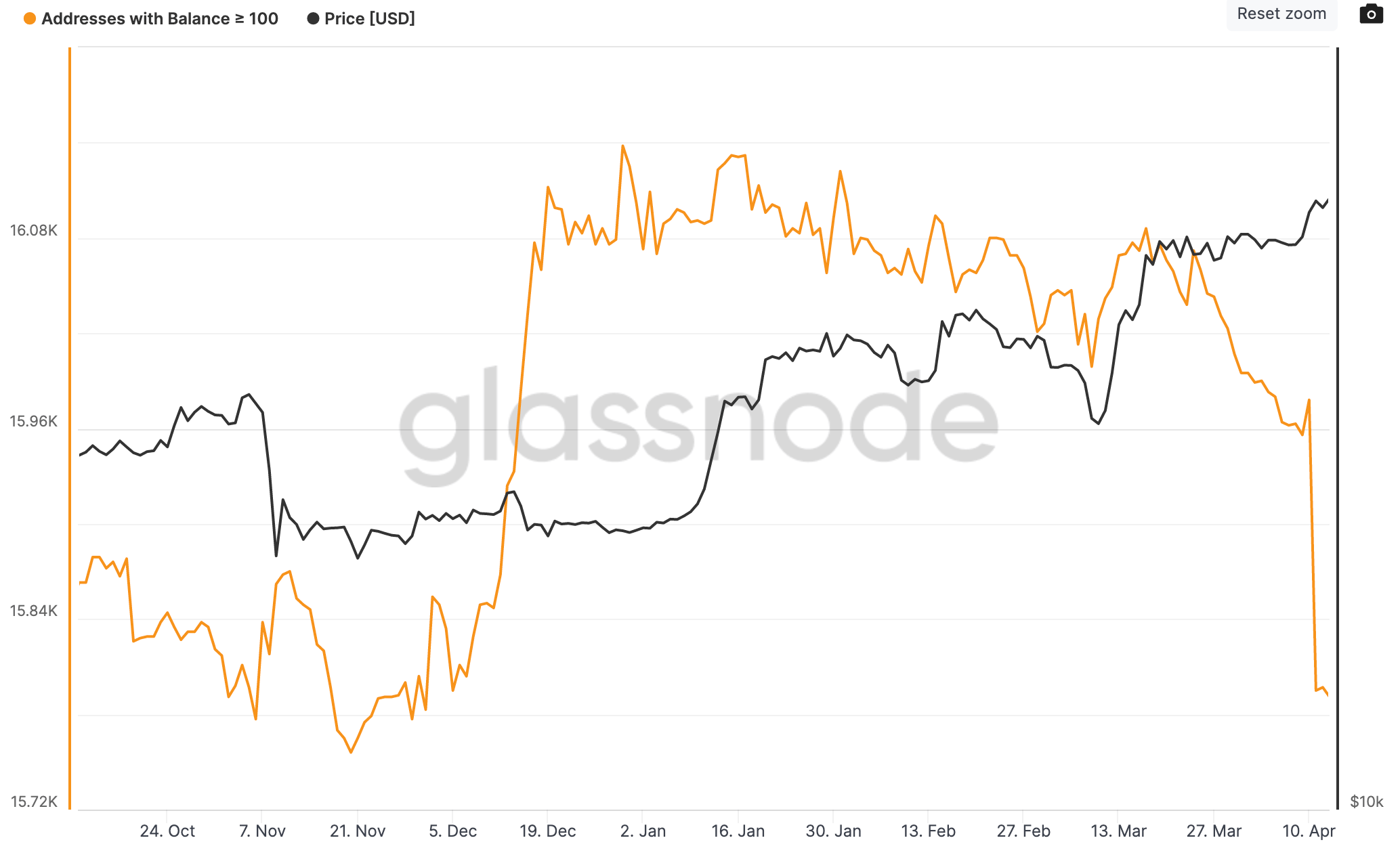Toggle the Price [USD] legend series
The image size is (1400, 857).
pyautogui.click(x=369, y=19)
